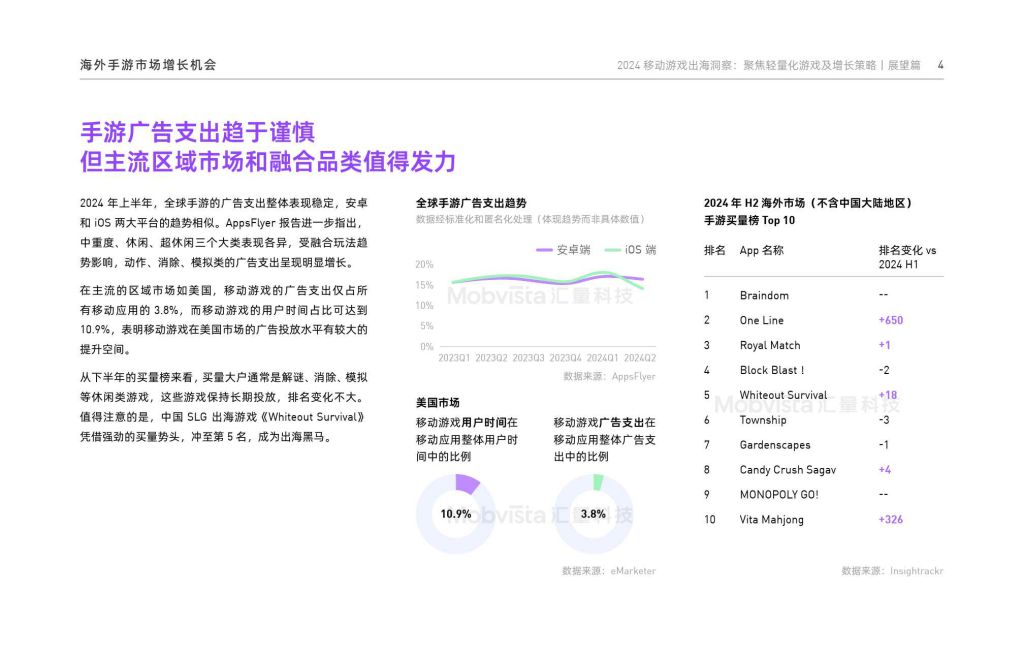Click the -3 rank change value

(884, 420)
